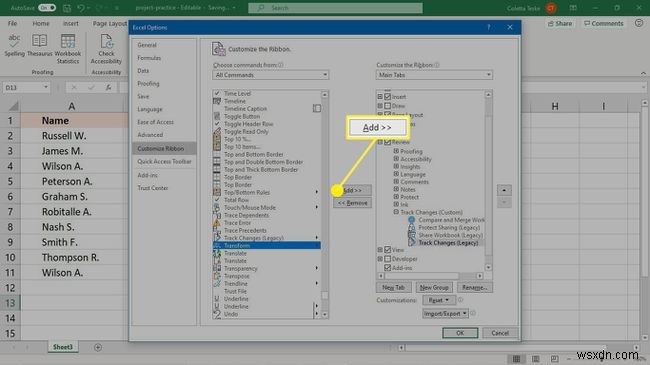This screenshot has height=365, width=650.
Task: Open the Home tab in Excel ribbon
Action: [41, 24]
